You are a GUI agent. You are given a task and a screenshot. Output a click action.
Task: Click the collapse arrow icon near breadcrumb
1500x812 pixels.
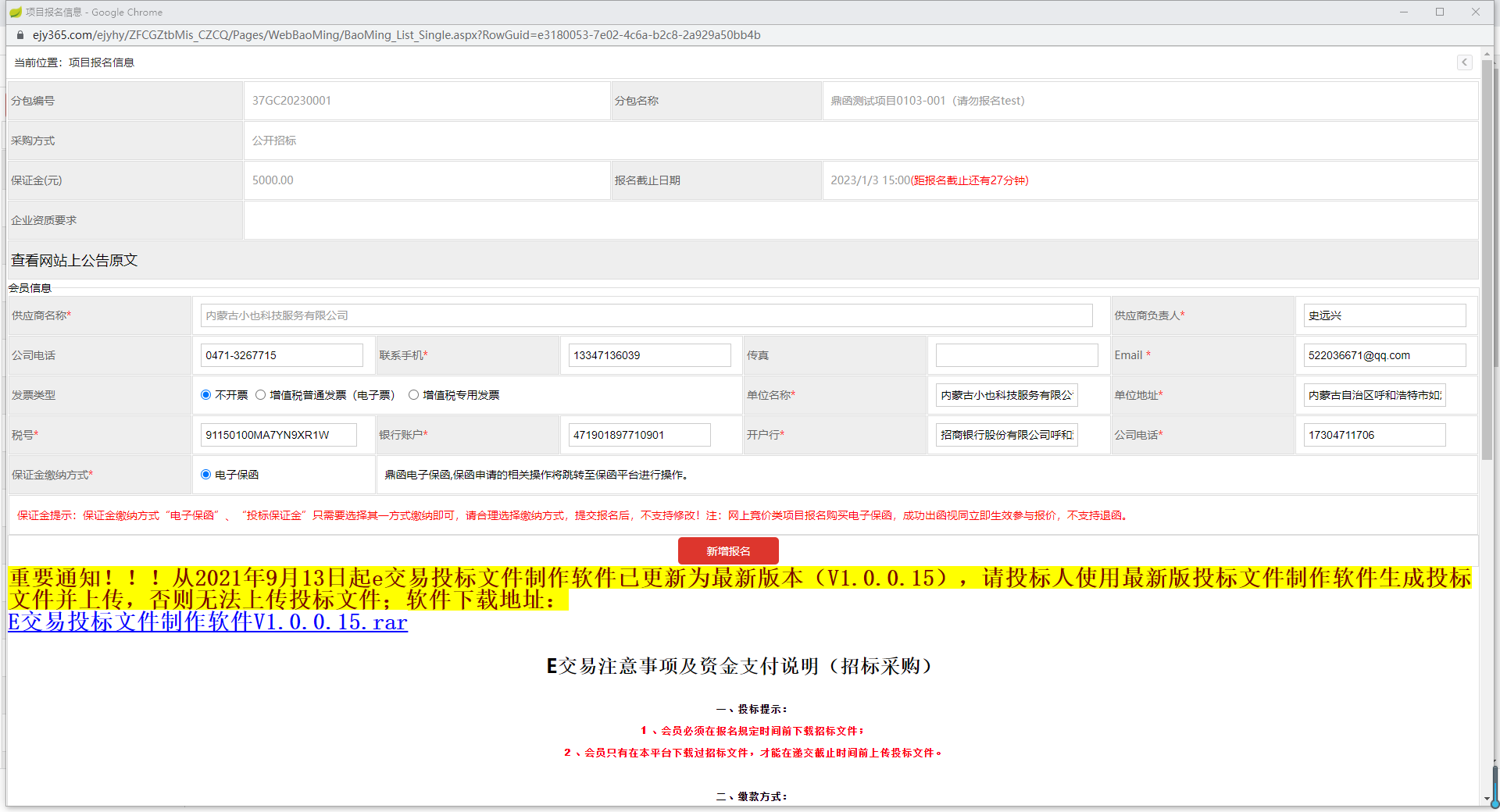tap(1465, 62)
